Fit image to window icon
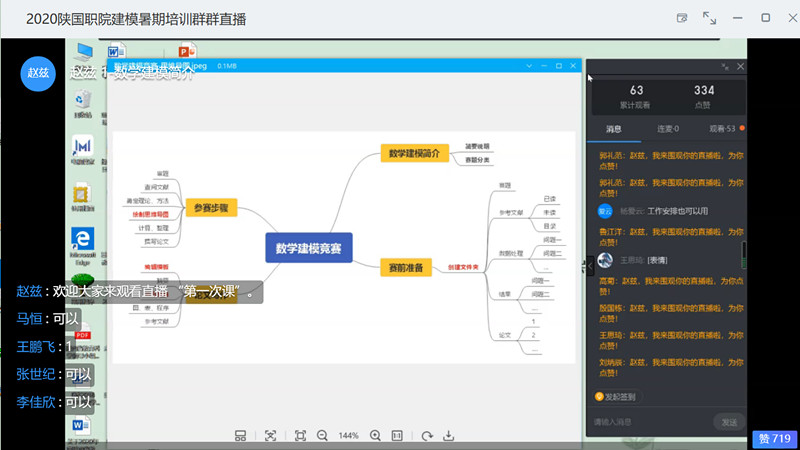The image size is (800, 450). pos(300,436)
